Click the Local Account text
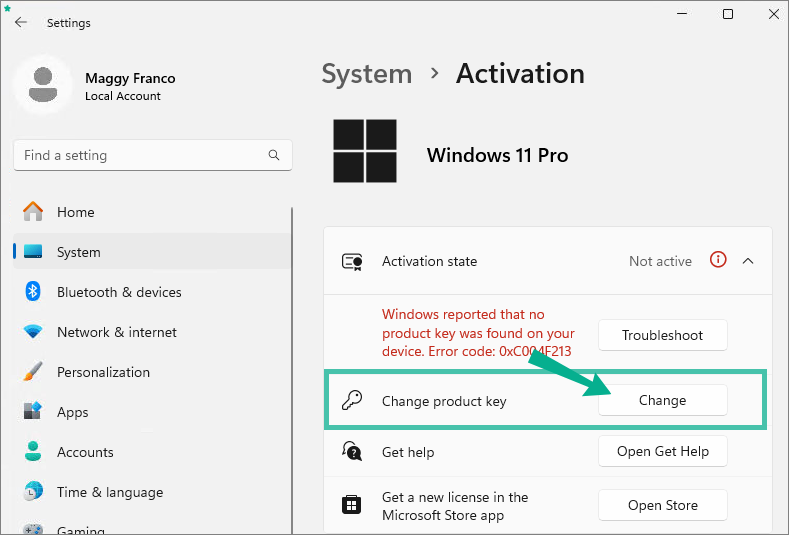Screen dimensions: 789x535 [x=123, y=96]
